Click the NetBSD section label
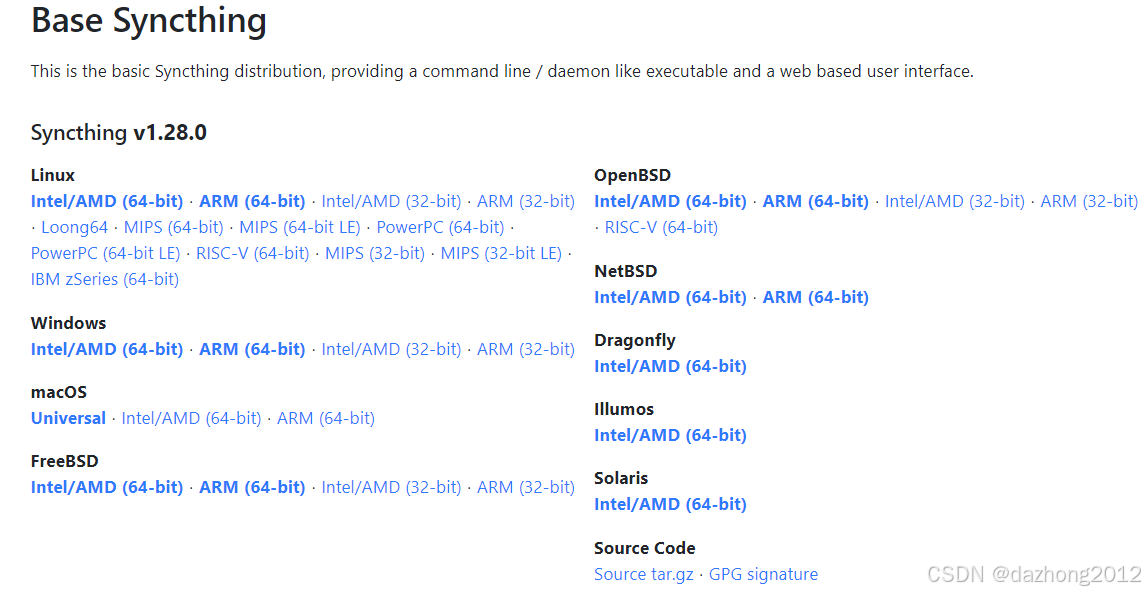 626,271
